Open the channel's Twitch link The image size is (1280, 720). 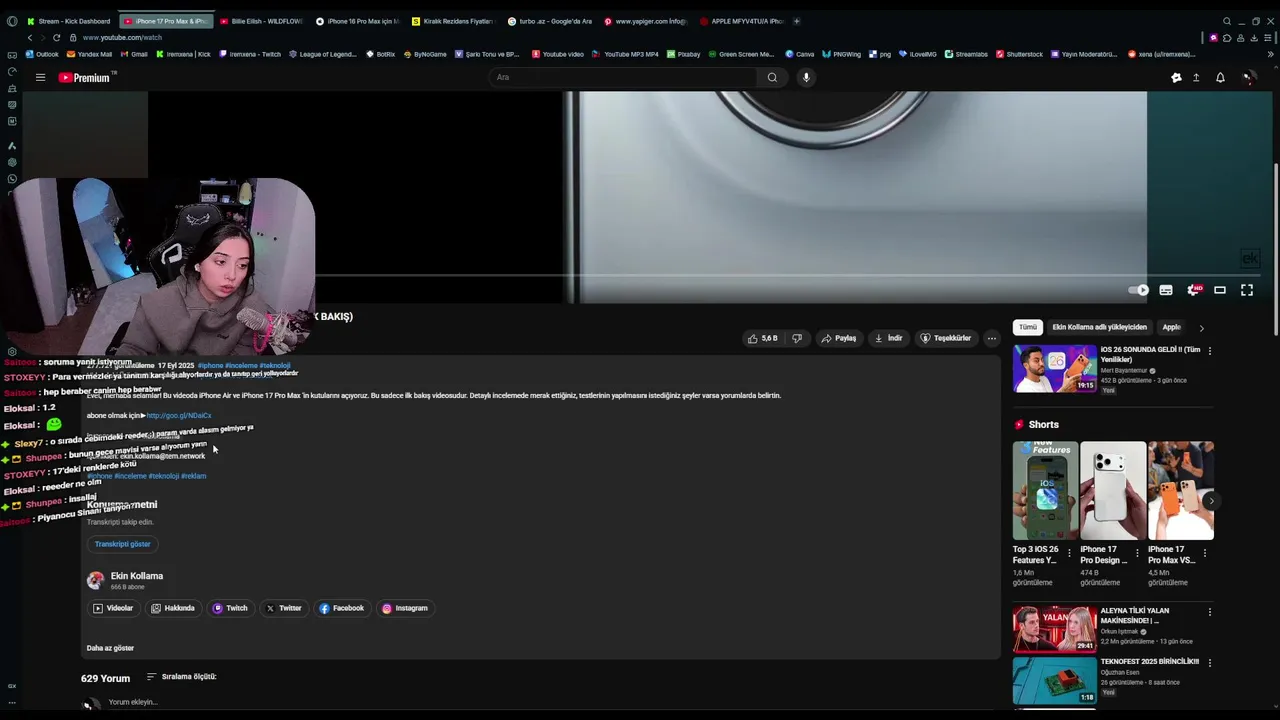230,608
